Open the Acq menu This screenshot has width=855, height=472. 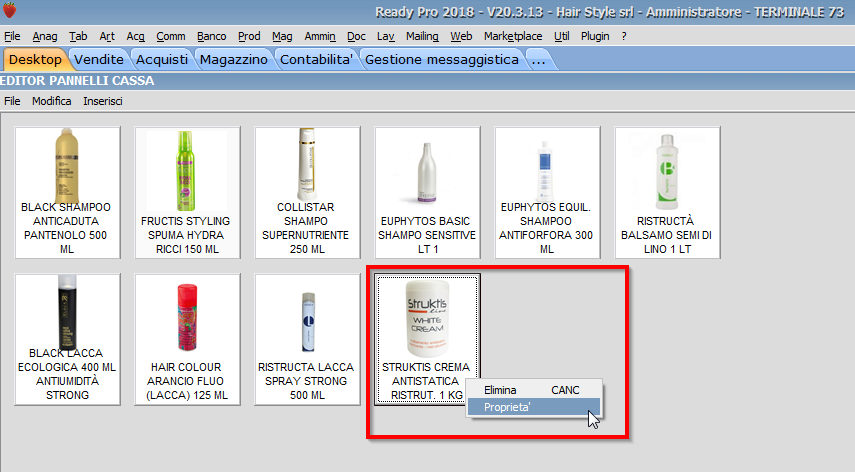(x=135, y=36)
